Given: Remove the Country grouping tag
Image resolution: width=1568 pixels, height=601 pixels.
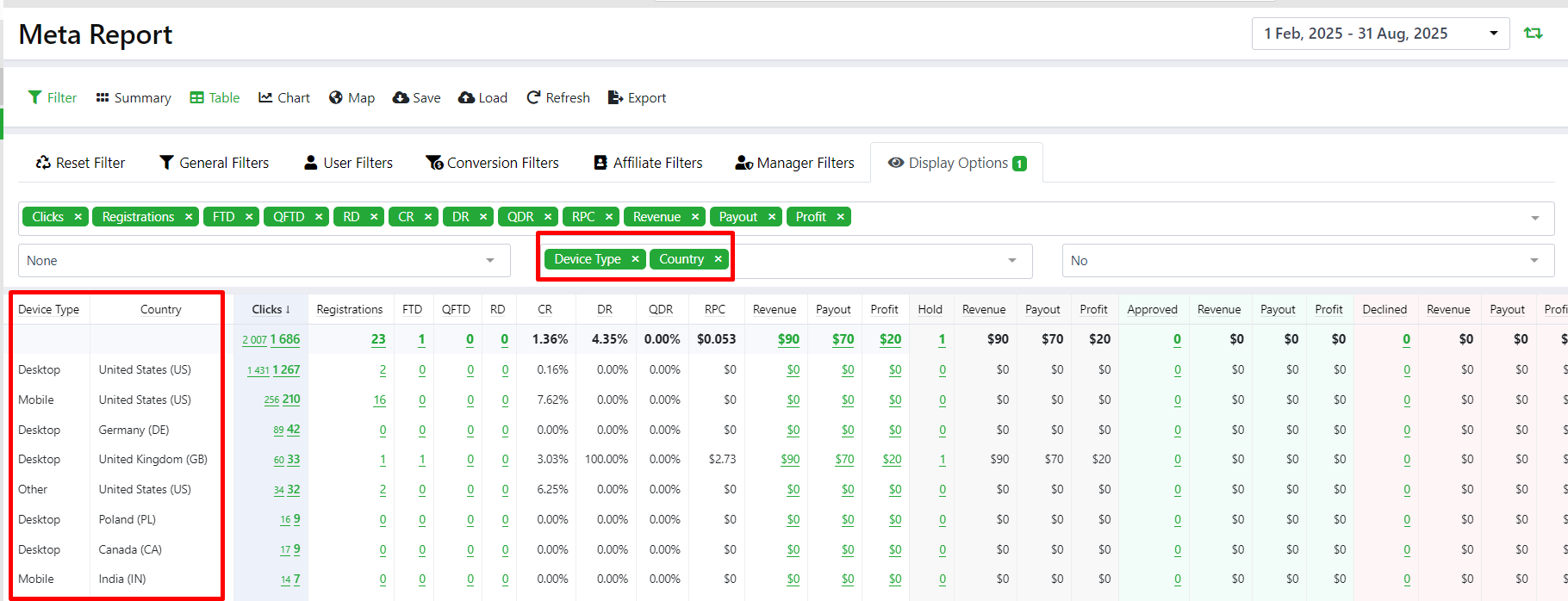Looking at the screenshot, I should click(718, 259).
